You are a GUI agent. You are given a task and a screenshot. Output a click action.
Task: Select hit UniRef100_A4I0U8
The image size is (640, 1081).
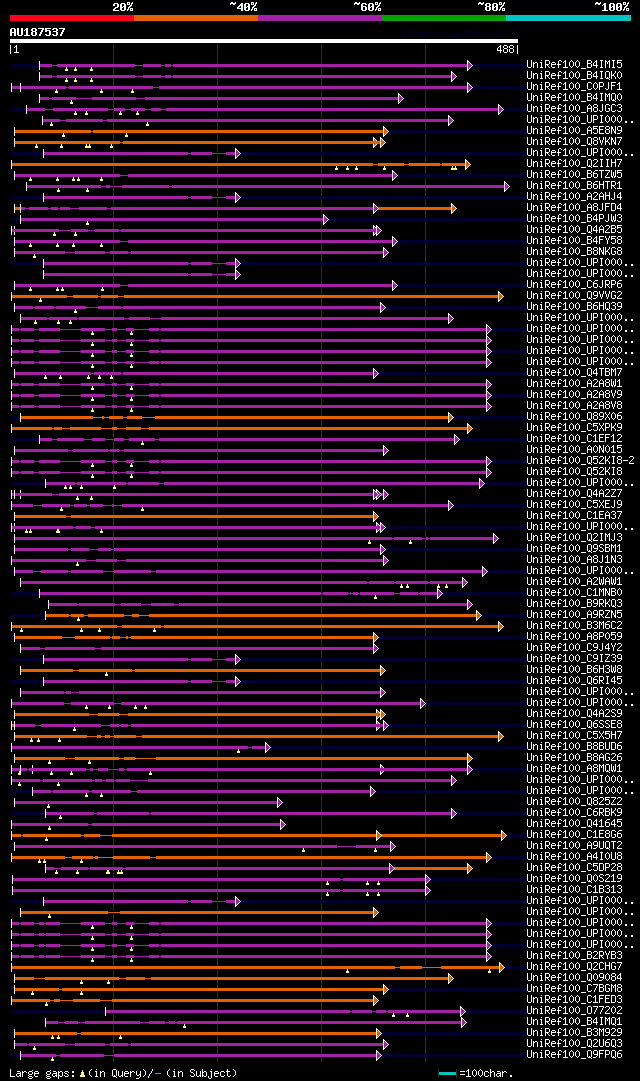click(574, 858)
